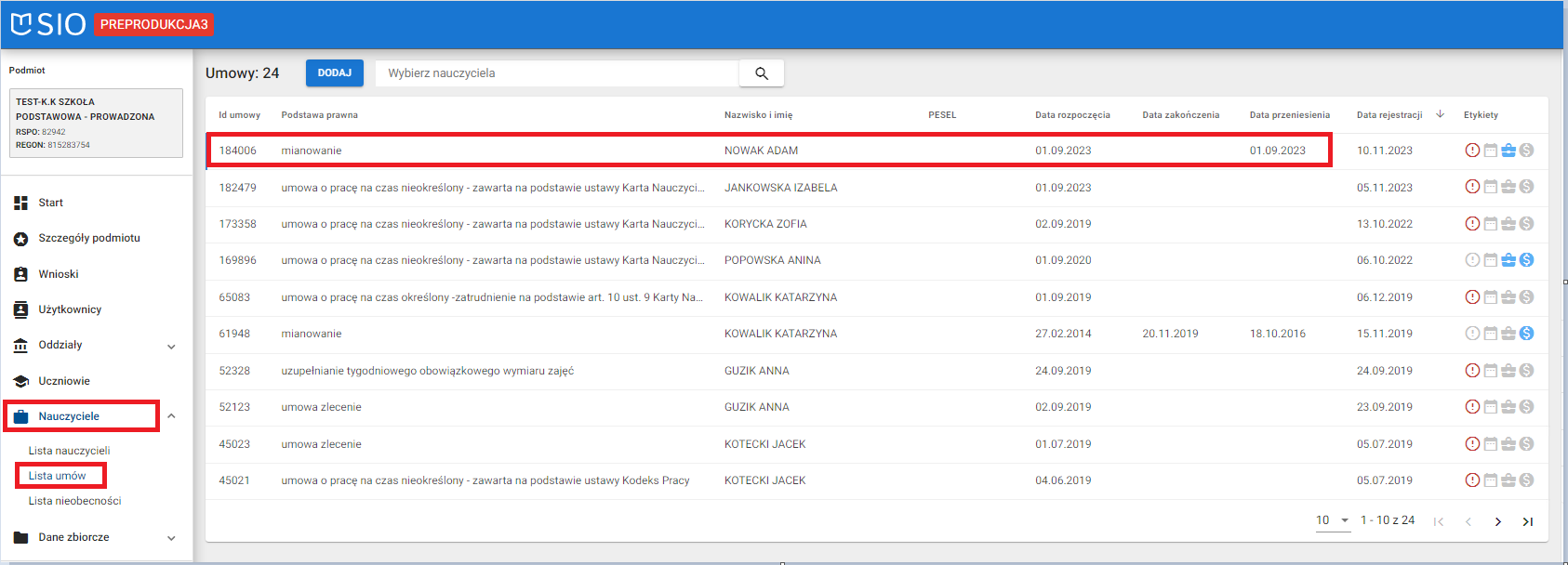The image size is (1568, 565).
Task: Open Szczegóły podmiotu page
Action: [x=89, y=238]
